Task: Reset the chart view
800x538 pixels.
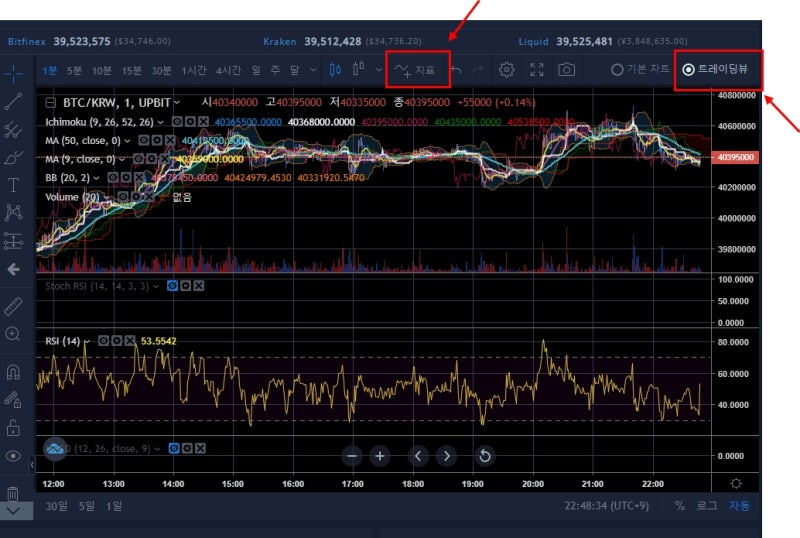Action: (485, 456)
